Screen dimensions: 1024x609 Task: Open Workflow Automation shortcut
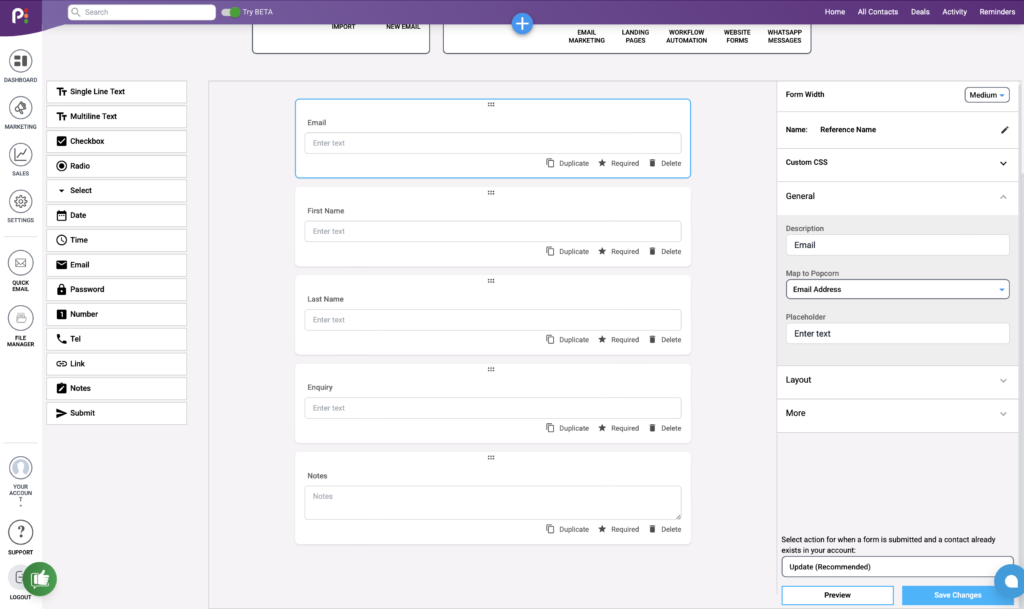tap(686, 37)
